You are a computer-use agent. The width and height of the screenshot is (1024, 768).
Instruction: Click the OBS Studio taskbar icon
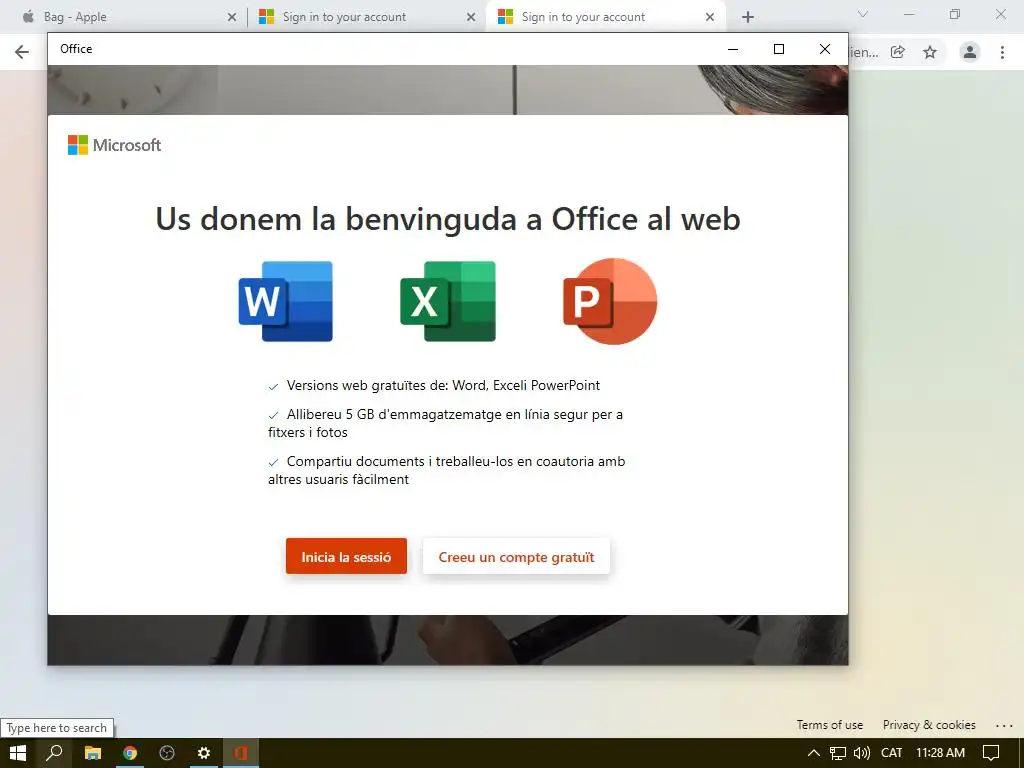coord(167,753)
